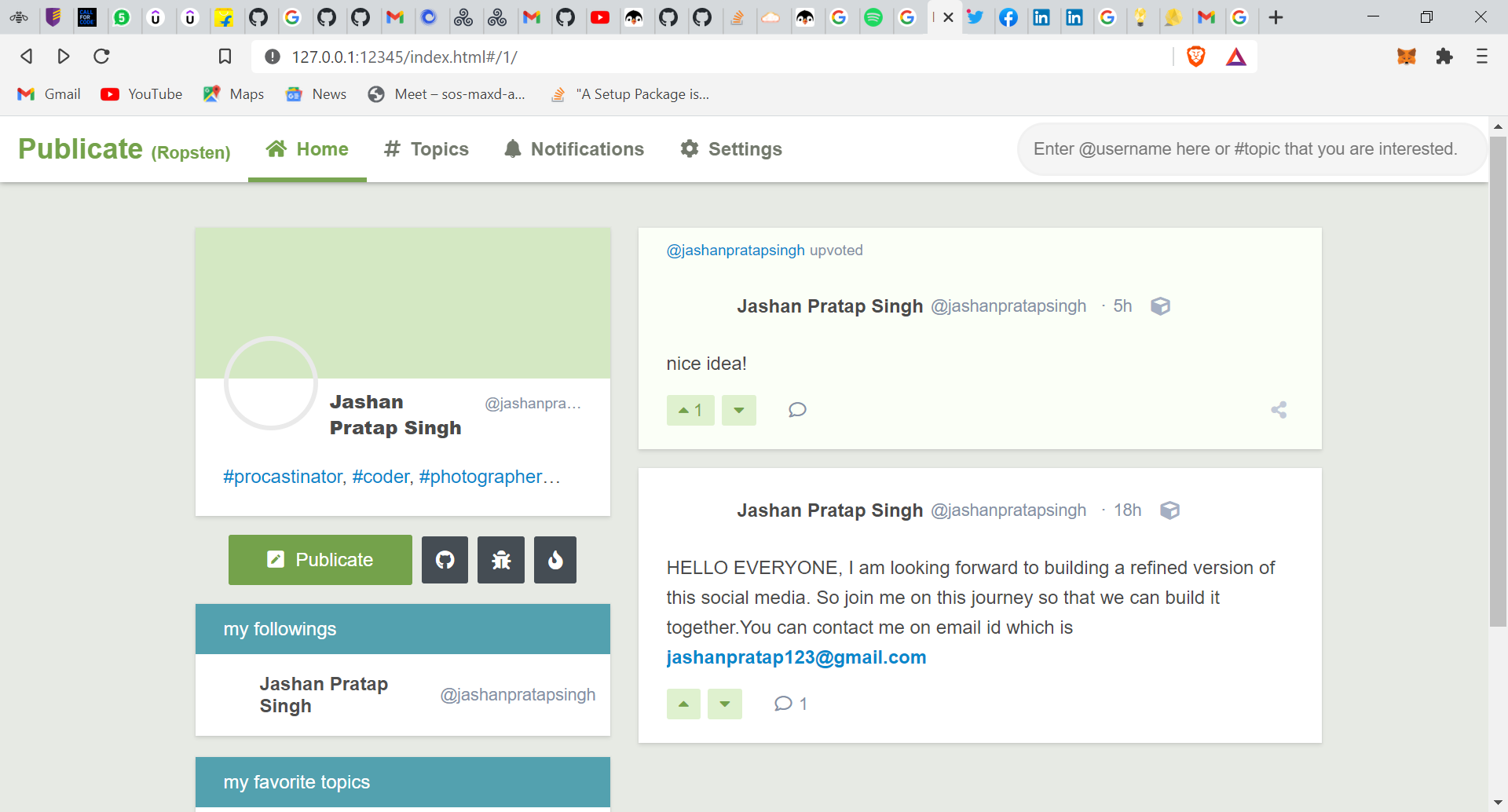This screenshot has width=1508, height=812.
Task: Switch to the Topics tab
Action: pos(425,148)
